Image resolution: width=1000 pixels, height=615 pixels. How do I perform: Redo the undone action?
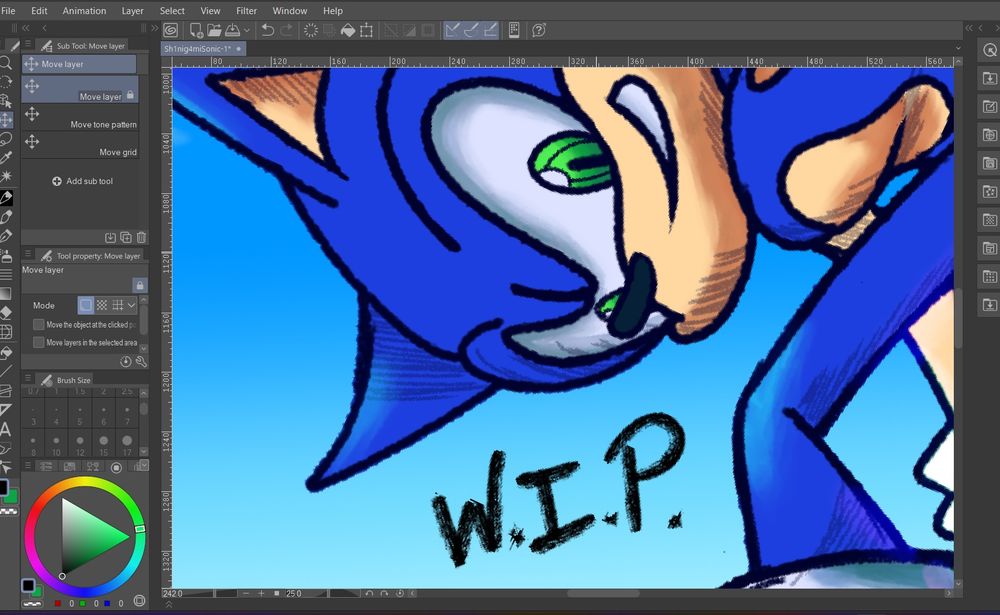(286, 30)
